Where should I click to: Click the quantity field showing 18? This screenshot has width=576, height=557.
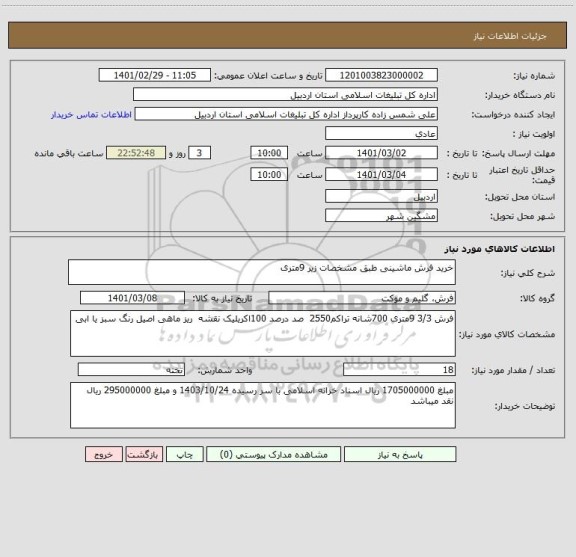(399, 370)
